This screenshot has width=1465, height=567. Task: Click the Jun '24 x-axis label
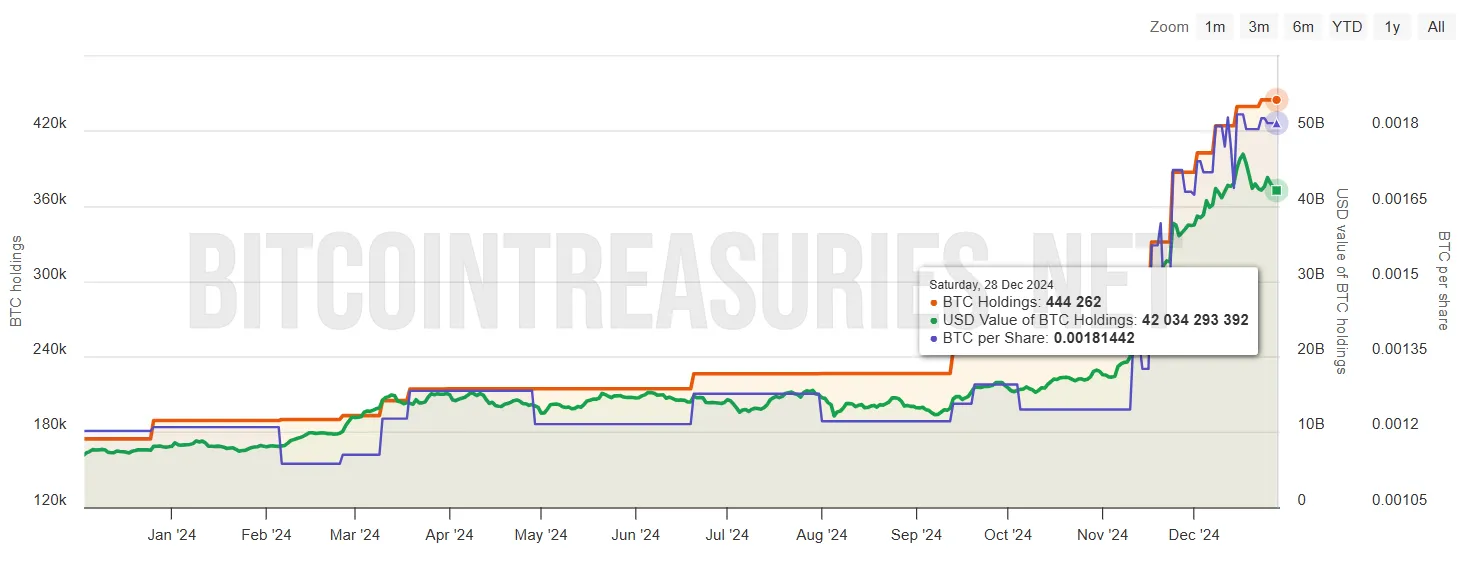tap(635, 535)
